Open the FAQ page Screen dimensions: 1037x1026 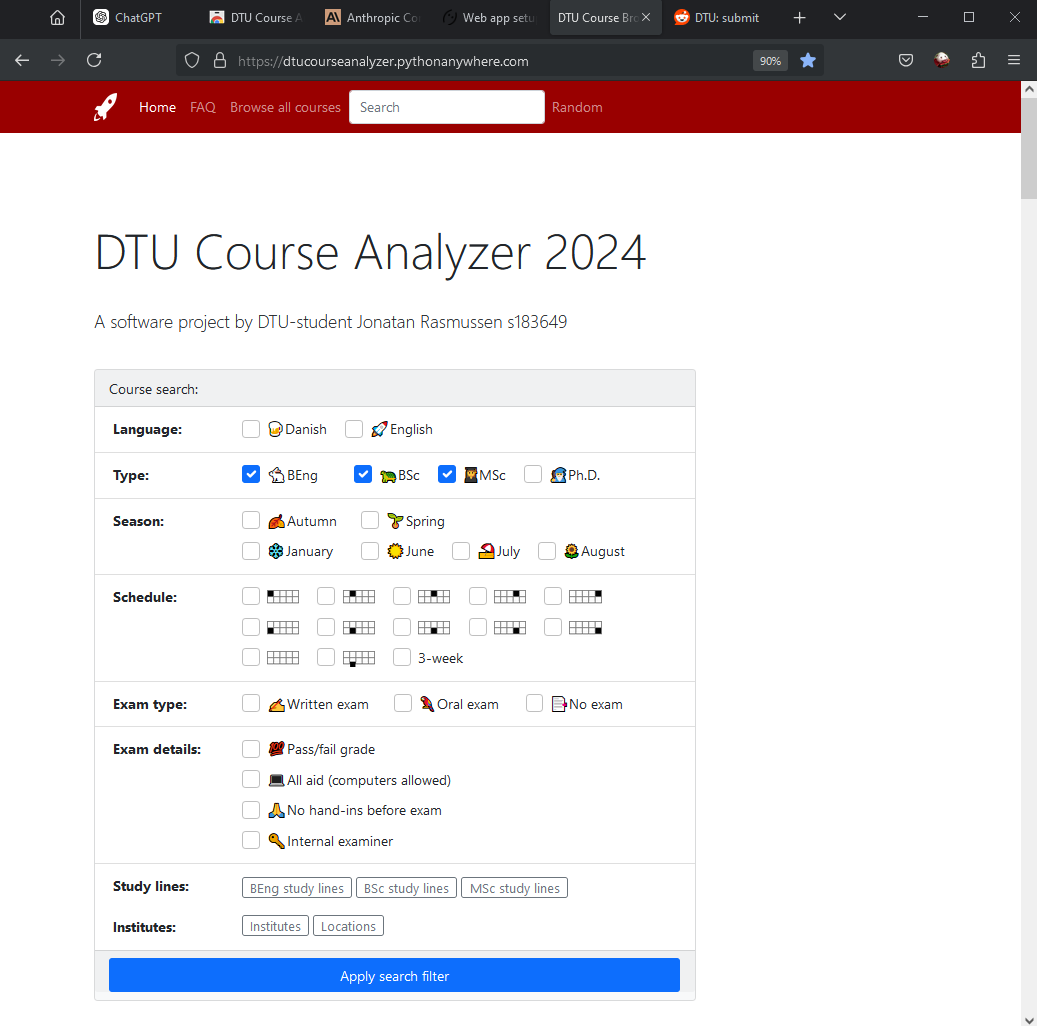click(x=202, y=107)
